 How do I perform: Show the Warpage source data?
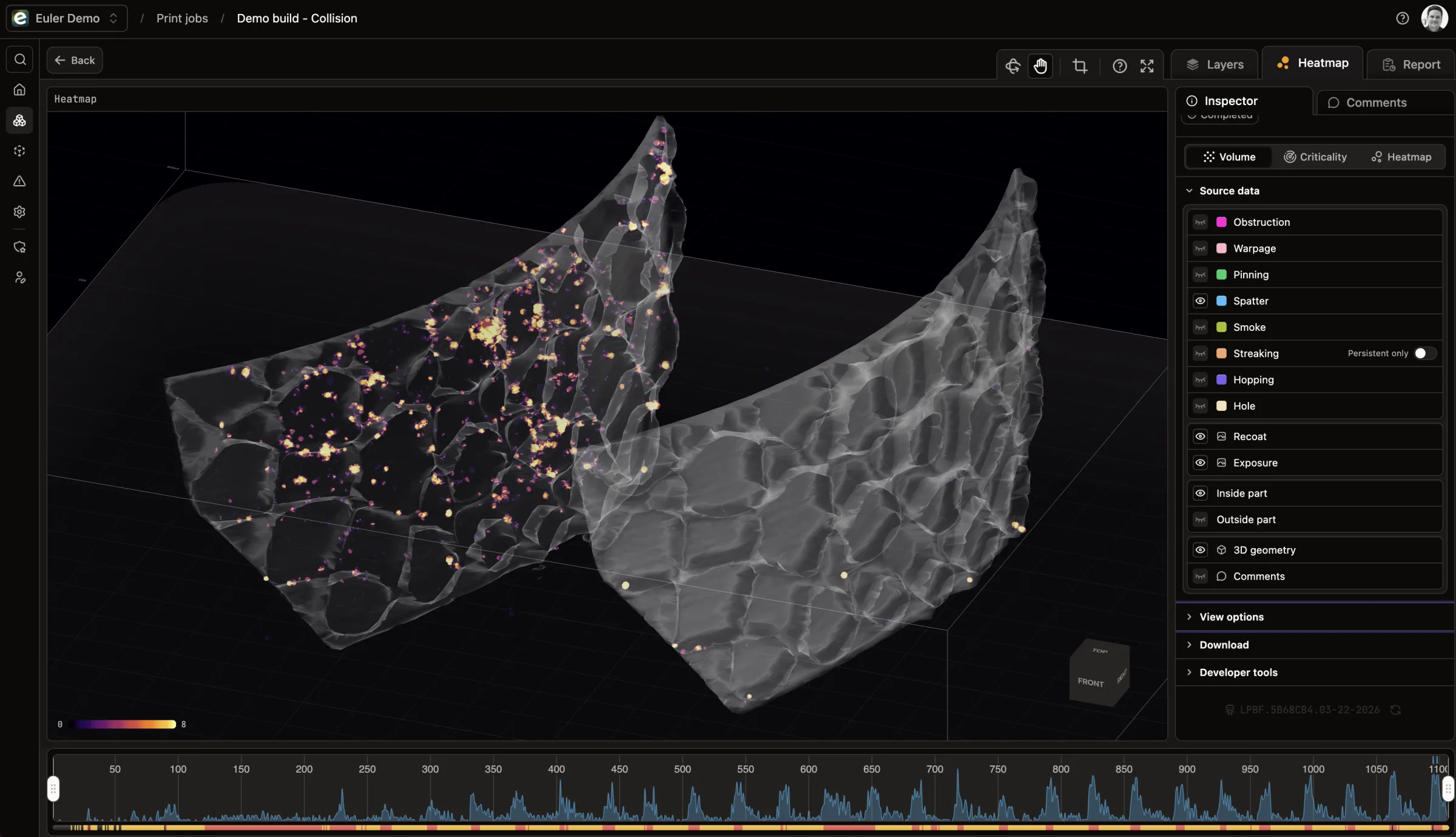(x=1200, y=248)
